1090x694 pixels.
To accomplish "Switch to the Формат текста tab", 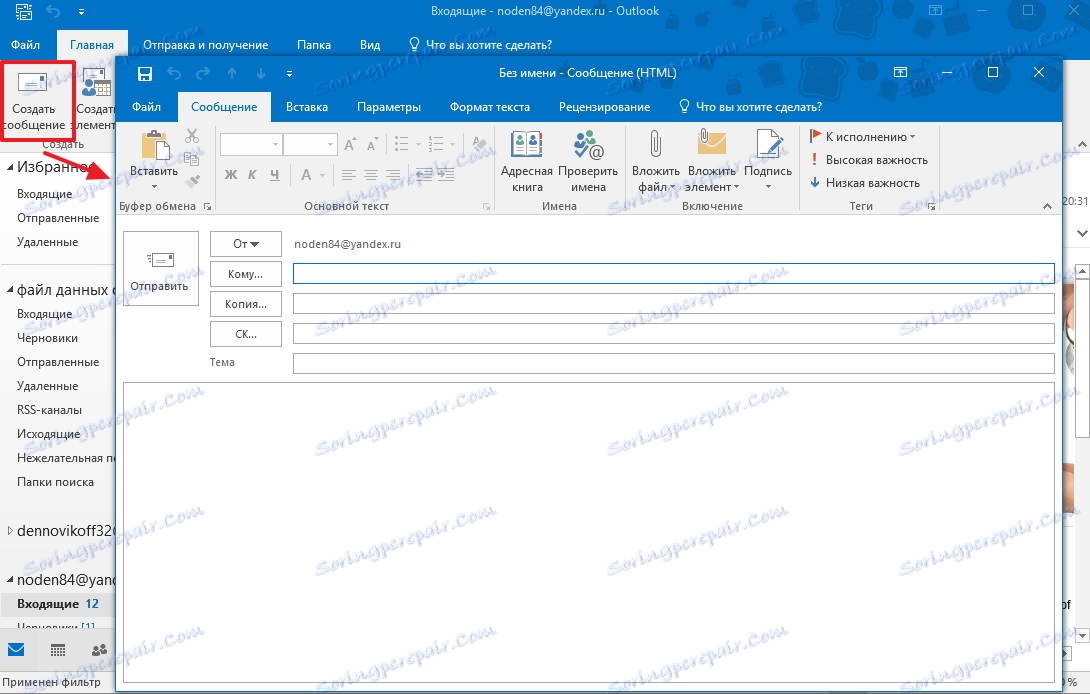I will [489, 107].
